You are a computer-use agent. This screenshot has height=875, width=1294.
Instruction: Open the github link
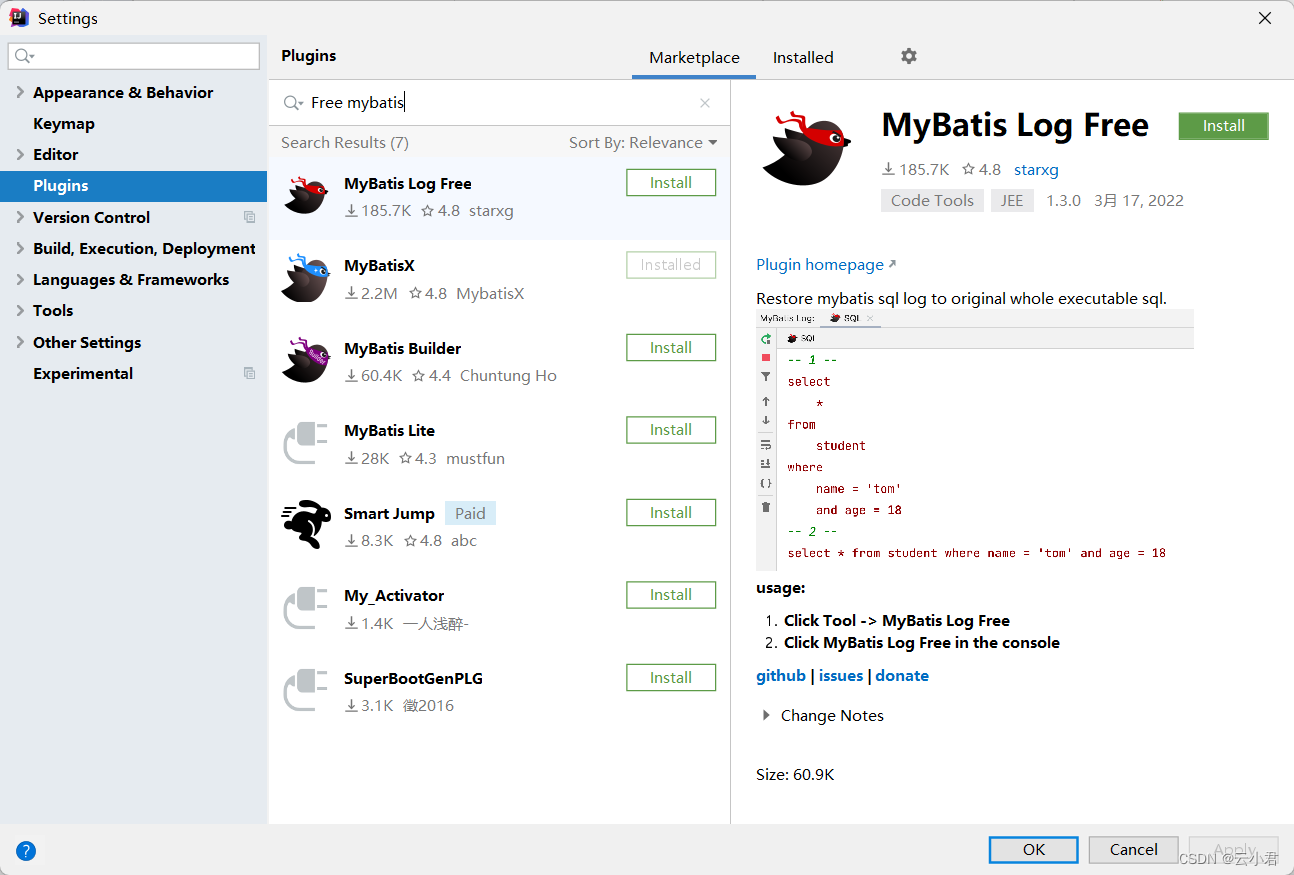point(781,676)
